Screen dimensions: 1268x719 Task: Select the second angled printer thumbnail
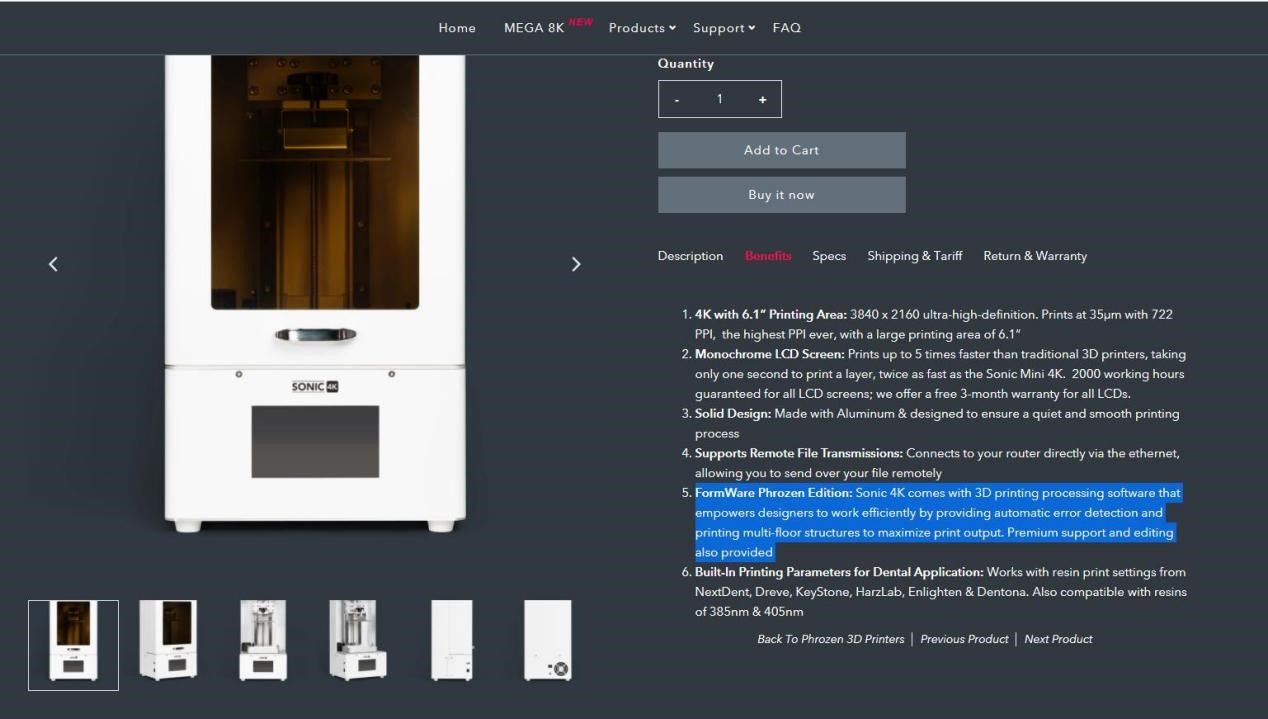[x=168, y=641]
